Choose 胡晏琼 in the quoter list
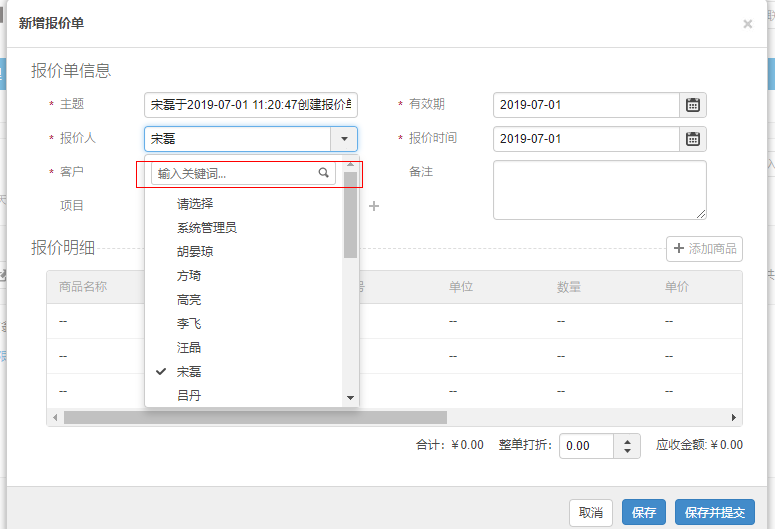 point(194,252)
